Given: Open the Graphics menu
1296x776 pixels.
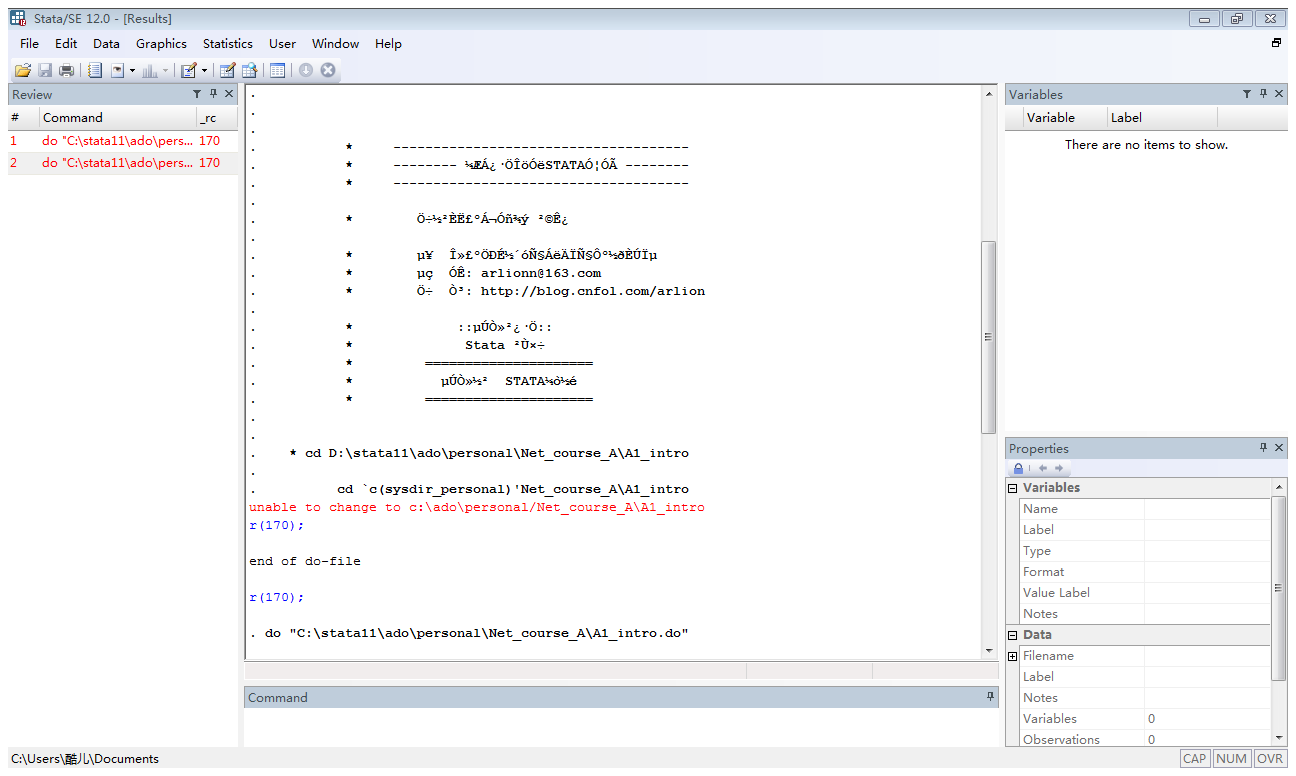Looking at the screenshot, I should [x=161, y=43].
